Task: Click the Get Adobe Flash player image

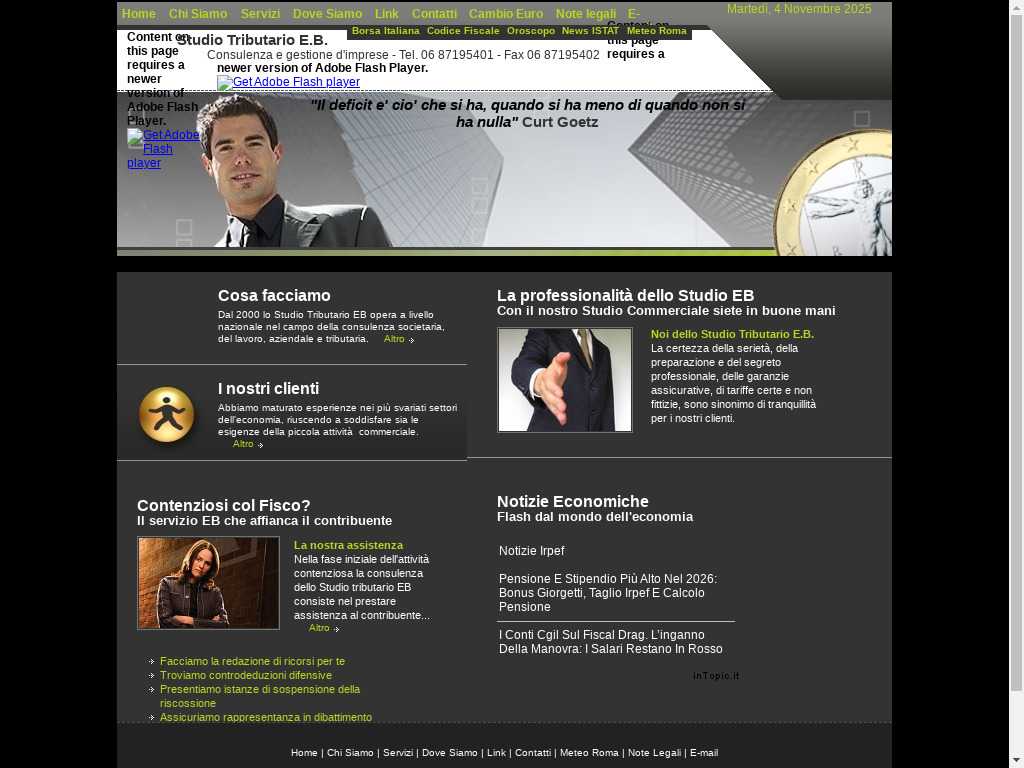Action: click(x=288, y=83)
